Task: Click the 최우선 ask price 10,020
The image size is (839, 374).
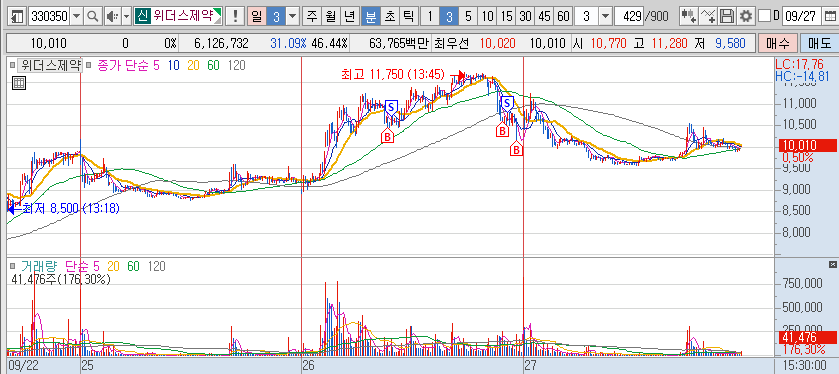Action: tap(498, 44)
